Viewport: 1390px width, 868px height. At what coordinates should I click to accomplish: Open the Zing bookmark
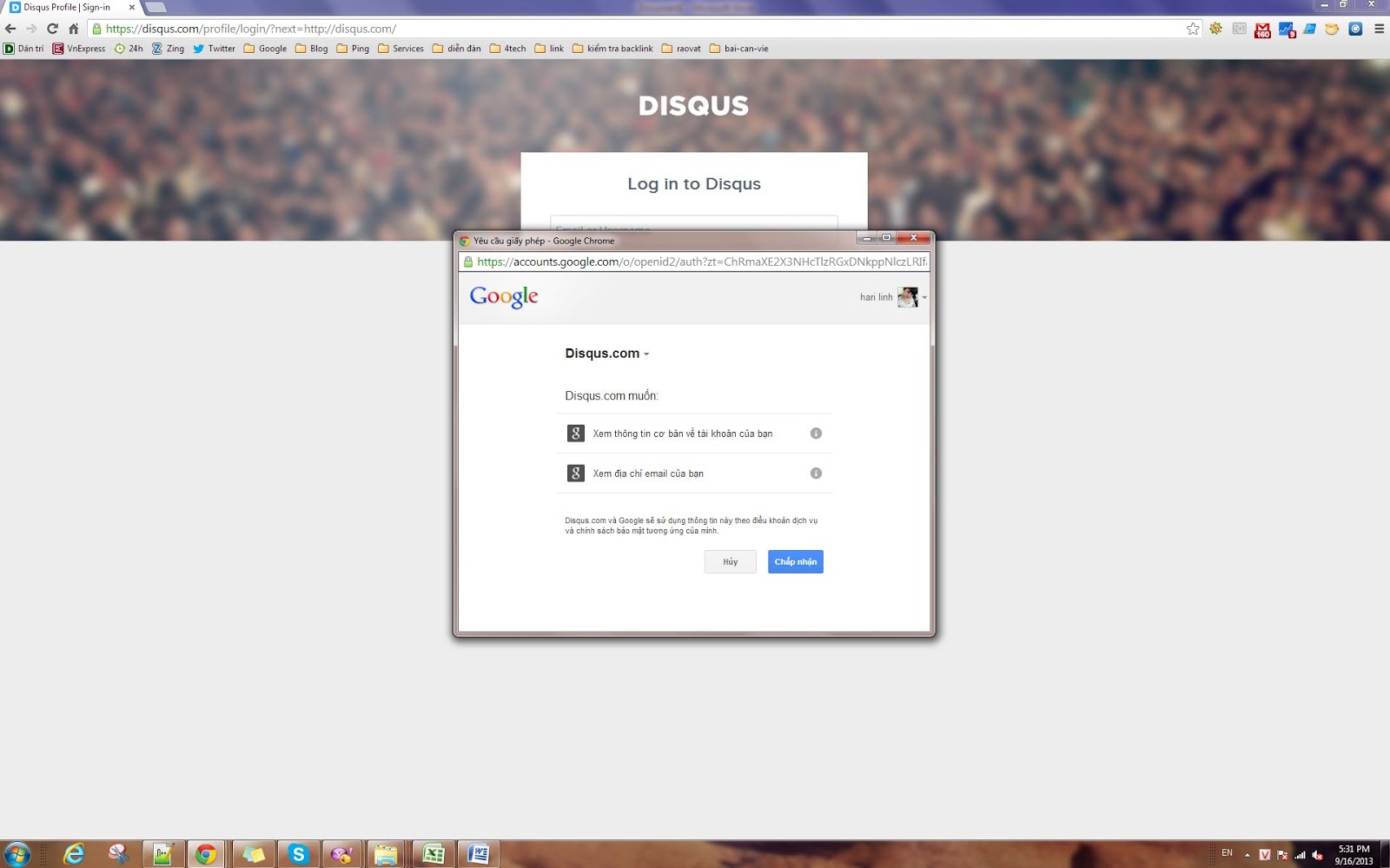click(168, 49)
